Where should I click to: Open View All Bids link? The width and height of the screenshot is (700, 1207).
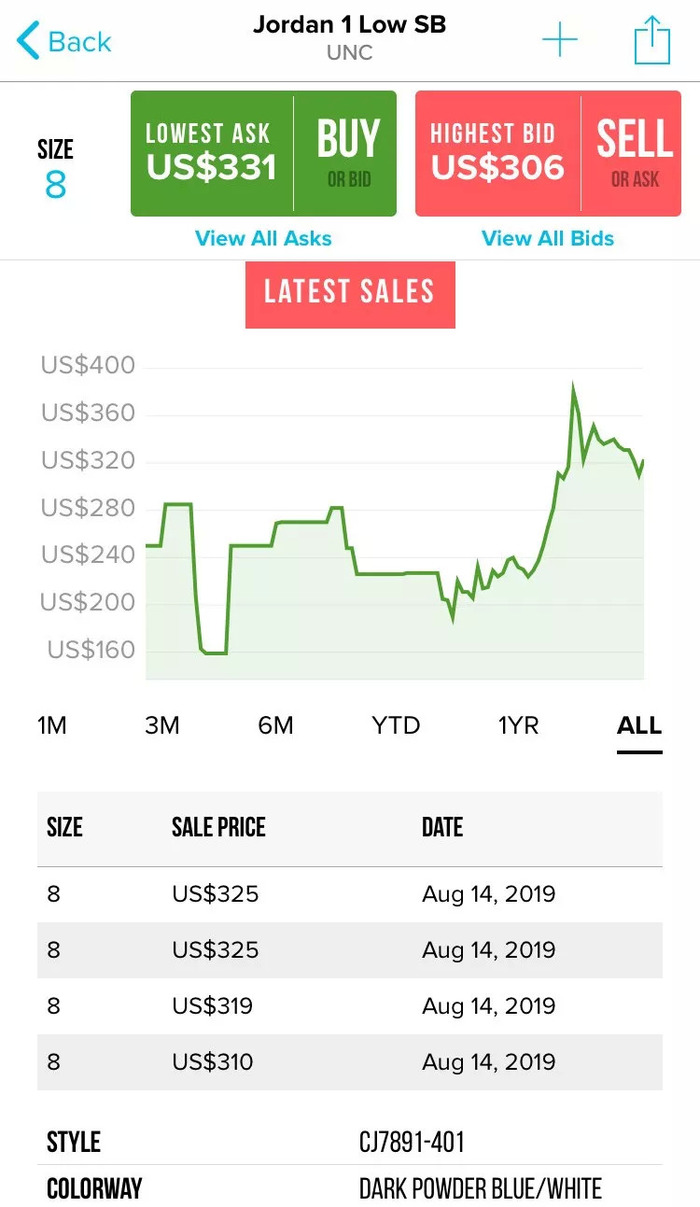548,238
